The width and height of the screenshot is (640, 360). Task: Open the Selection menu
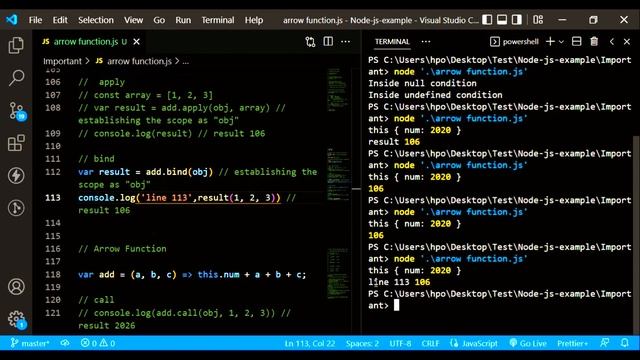(96, 20)
